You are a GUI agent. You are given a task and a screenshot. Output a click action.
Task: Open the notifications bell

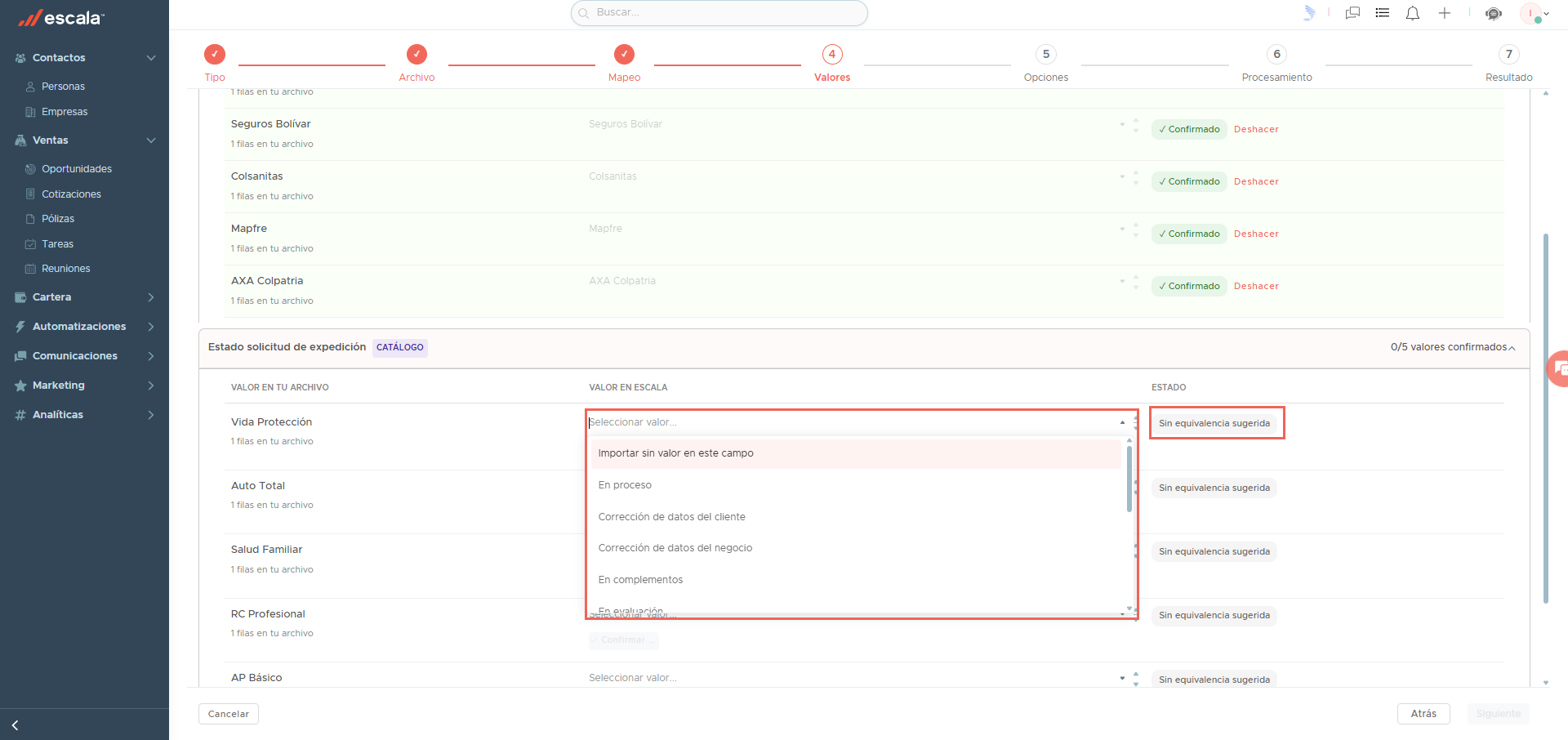(x=1413, y=13)
